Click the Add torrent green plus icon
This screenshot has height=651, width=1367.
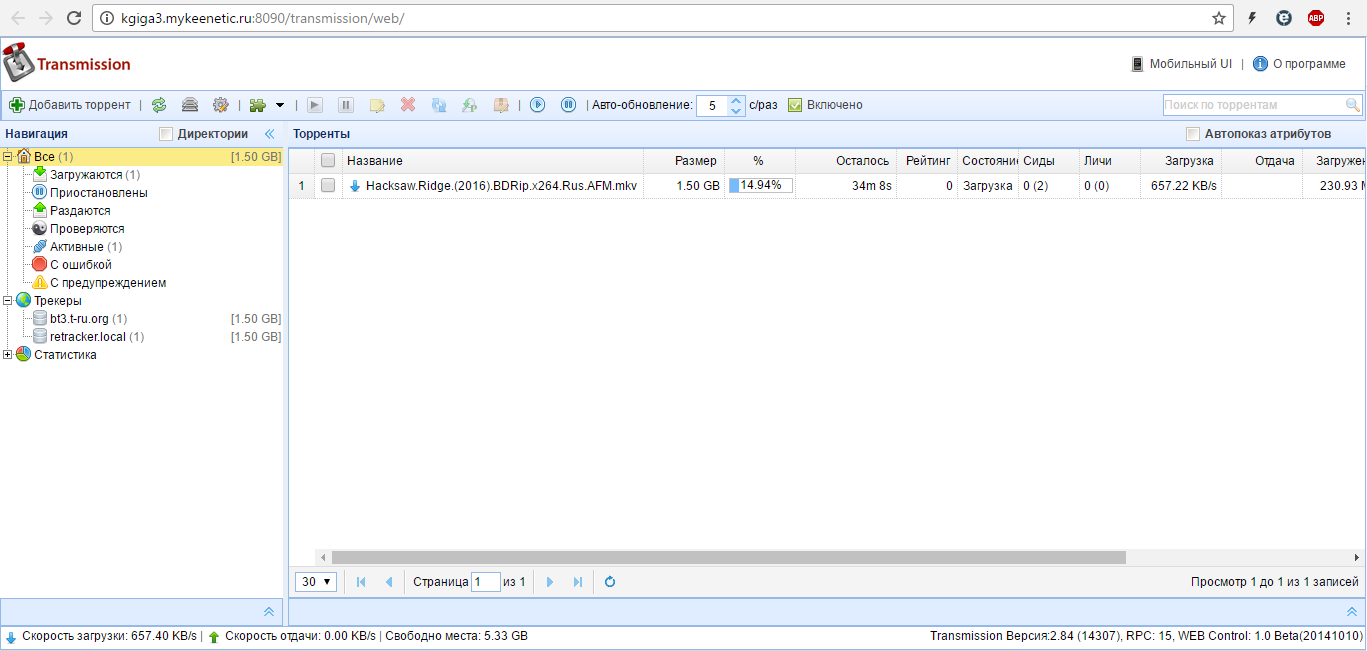[17, 105]
